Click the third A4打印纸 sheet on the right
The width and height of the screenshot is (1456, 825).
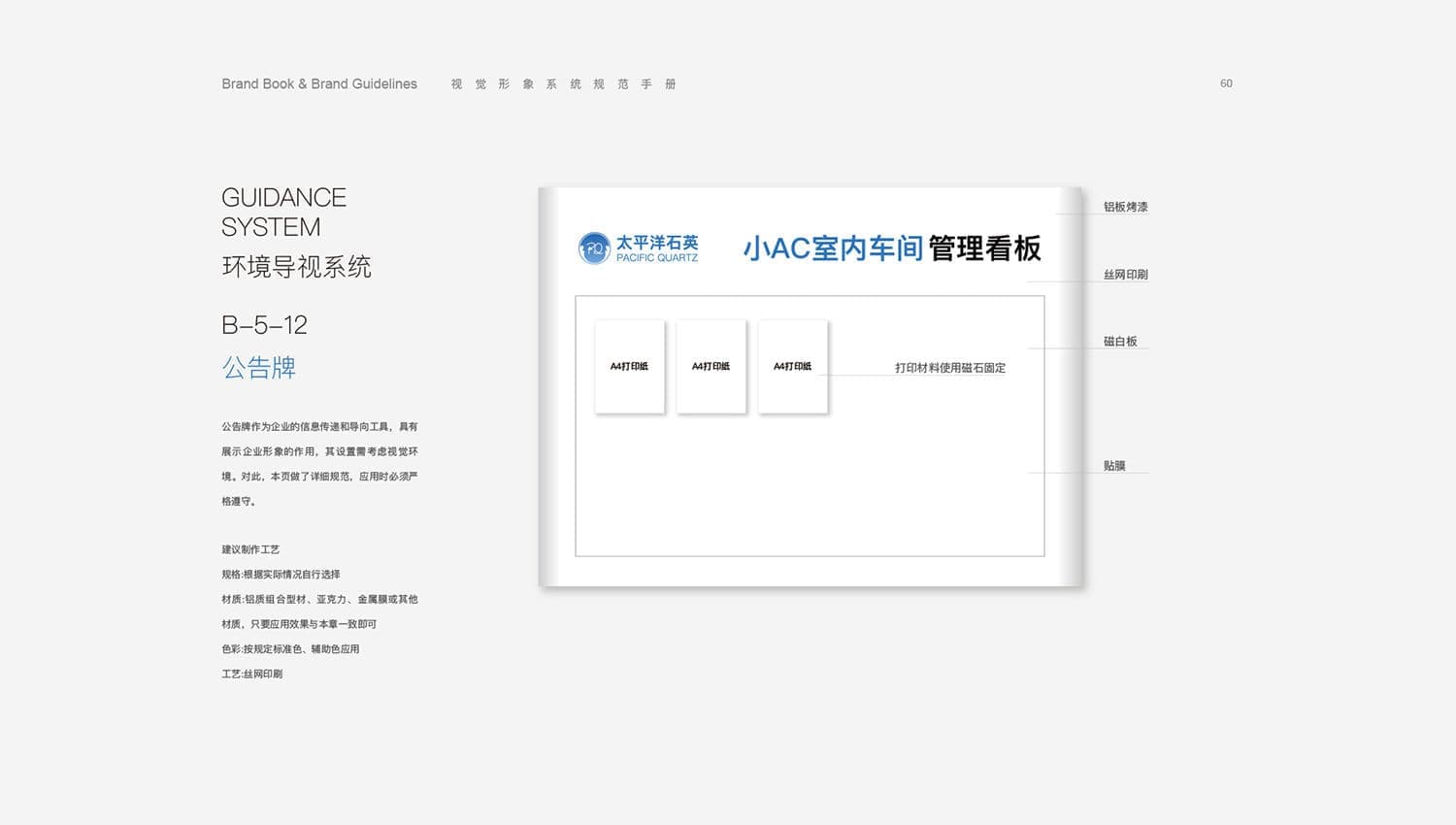click(x=792, y=367)
